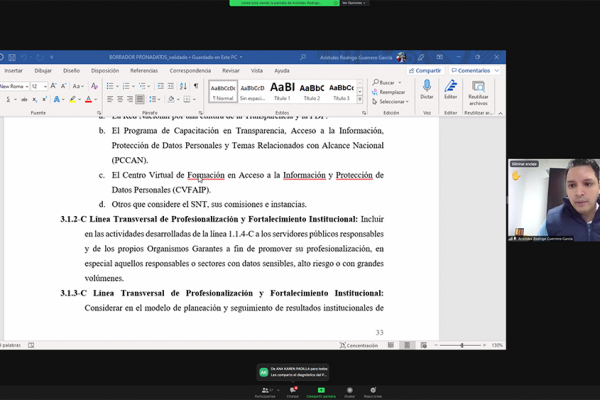
Task: Click the shading paint bucket icon
Action: (x=171, y=100)
